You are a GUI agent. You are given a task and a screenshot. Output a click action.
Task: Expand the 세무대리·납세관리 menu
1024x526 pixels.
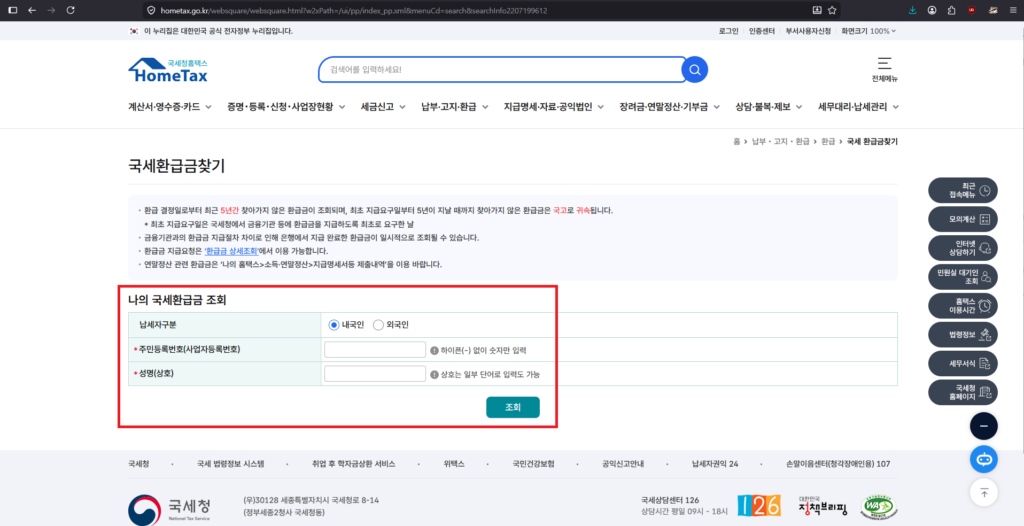[858, 107]
